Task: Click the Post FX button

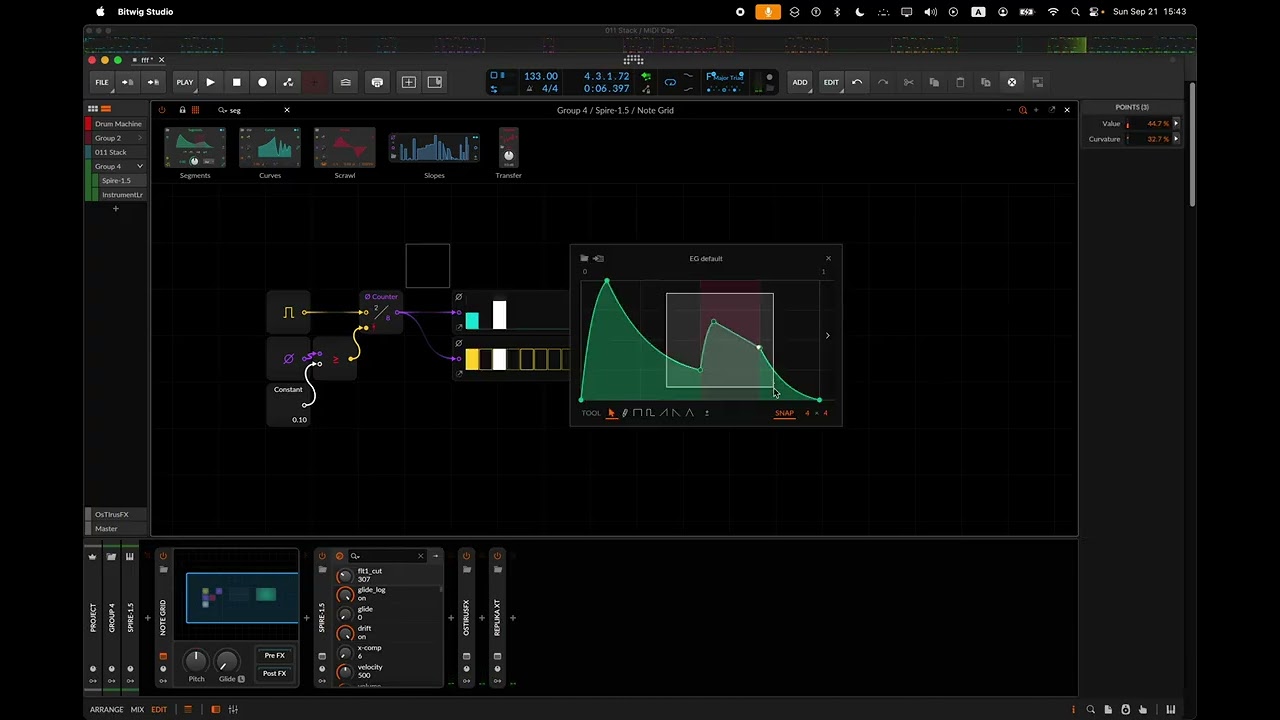Action: pyautogui.click(x=274, y=673)
